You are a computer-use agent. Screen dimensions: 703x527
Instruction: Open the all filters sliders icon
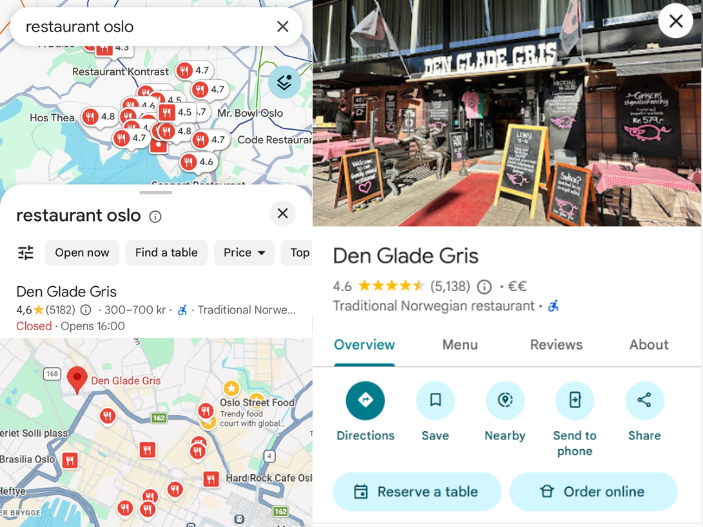[26, 253]
